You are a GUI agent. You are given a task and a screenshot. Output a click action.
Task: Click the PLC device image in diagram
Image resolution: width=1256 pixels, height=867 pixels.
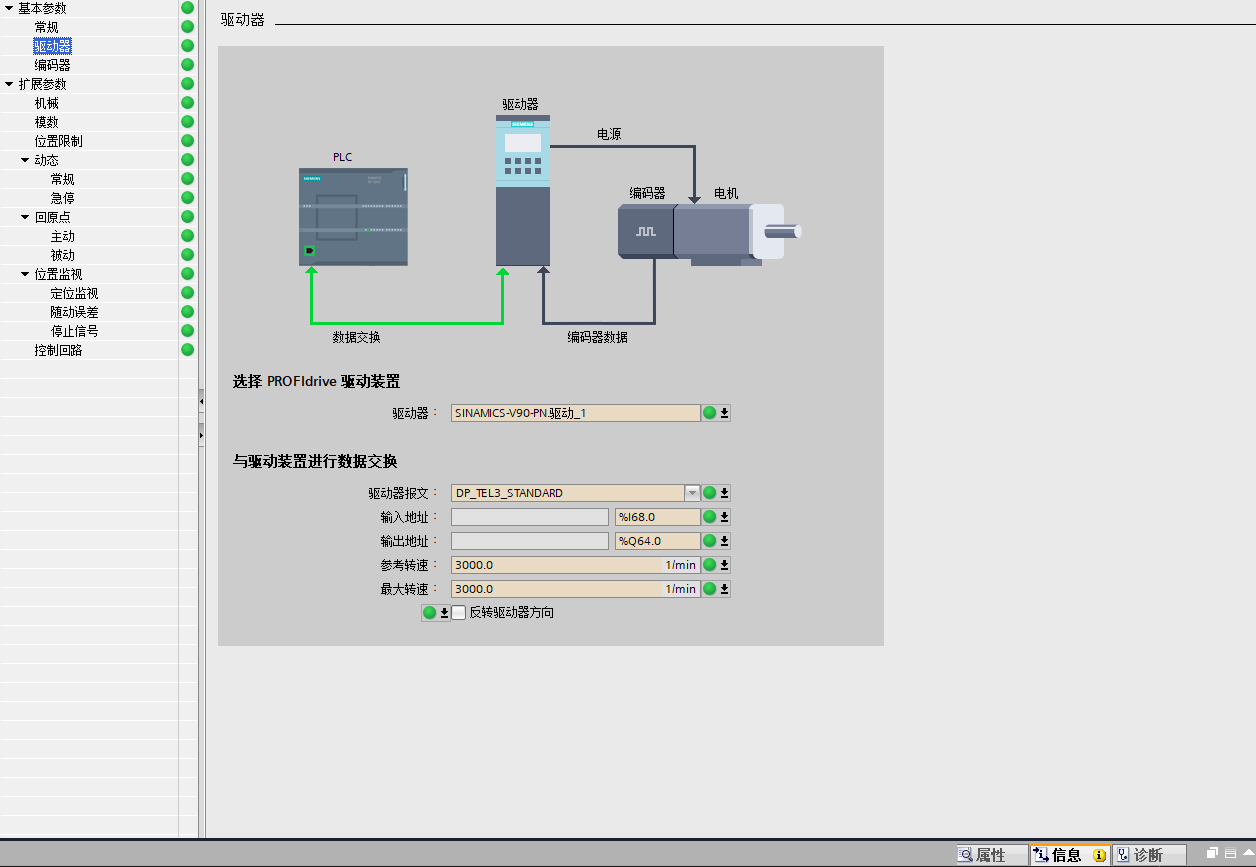coord(353,216)
